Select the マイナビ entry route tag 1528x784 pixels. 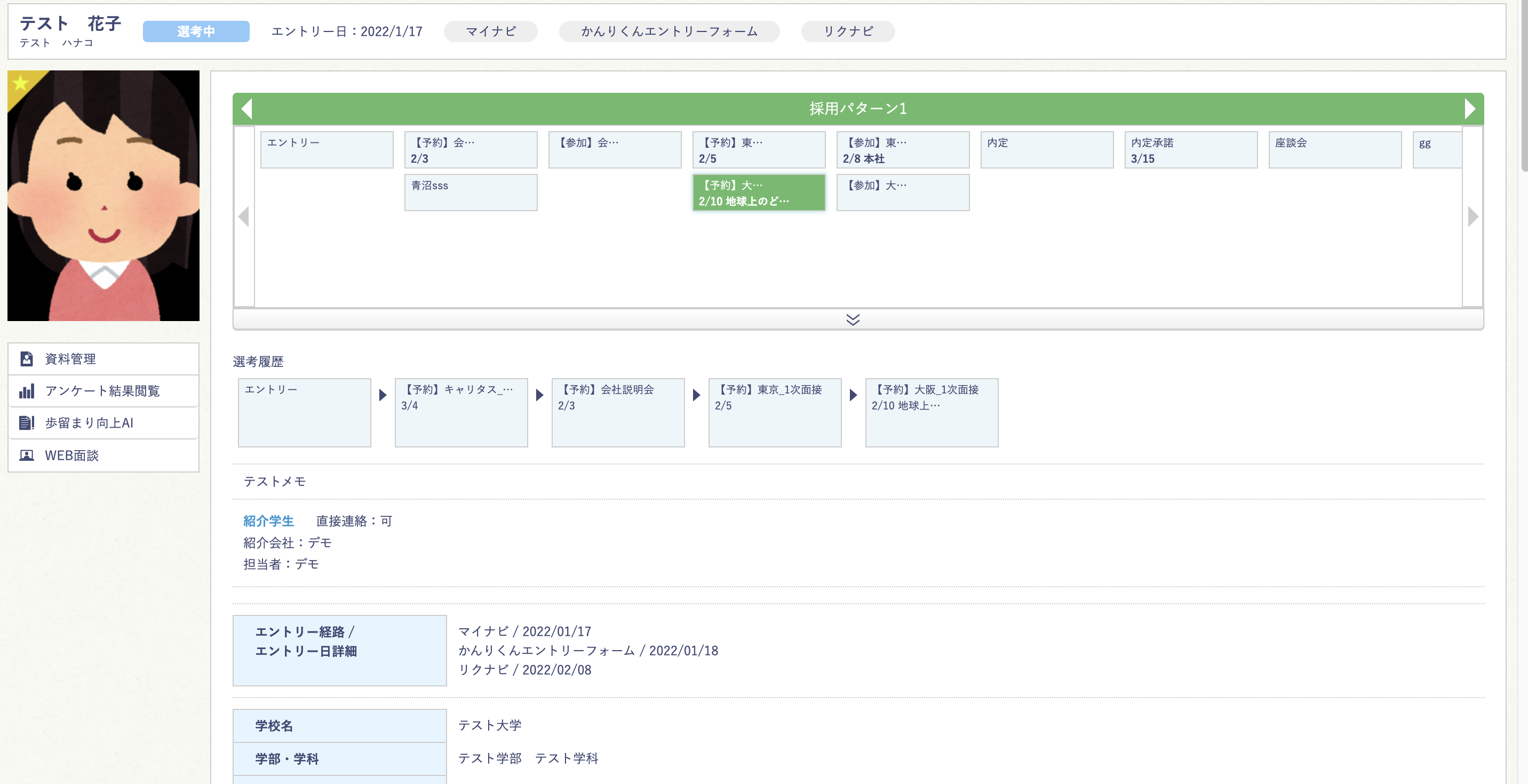click(490, 31)
